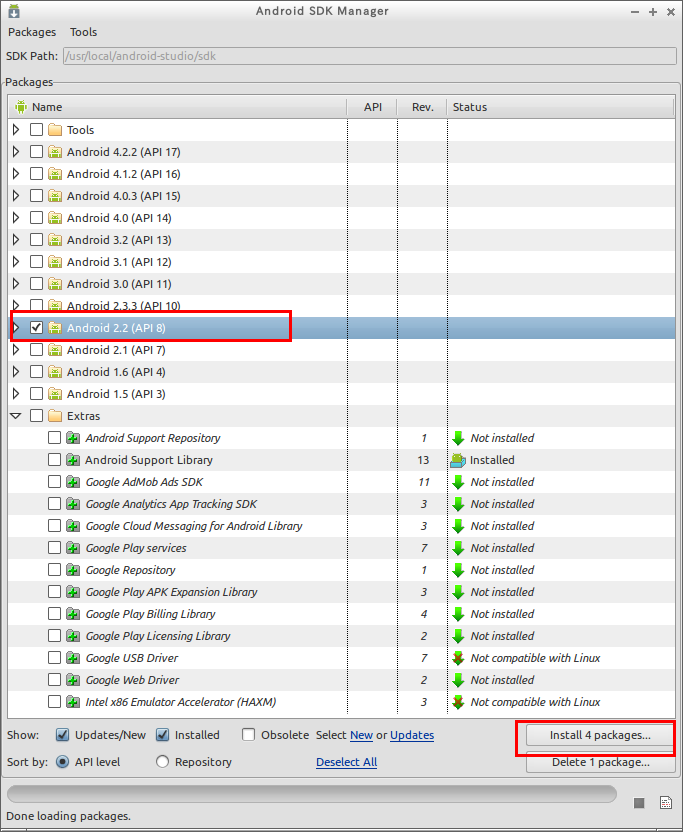Expand the Android 3.1 (API 12) node
Viewport: 683px width, 832px height.
tap(16, 262)
